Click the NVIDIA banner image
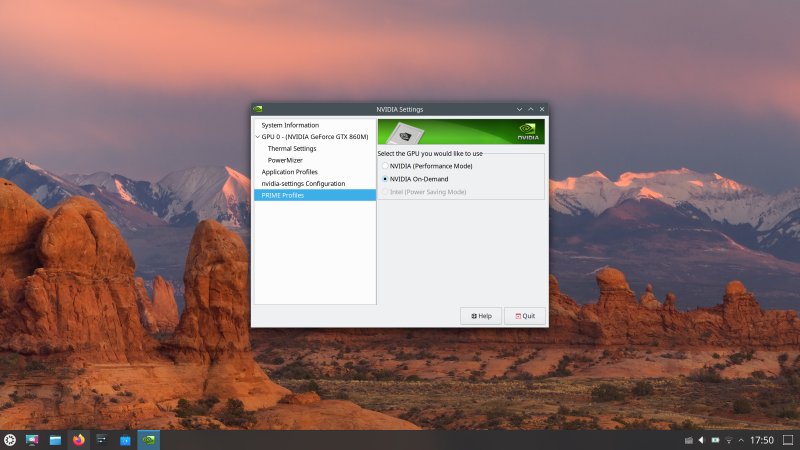 (x=461, y=132)
